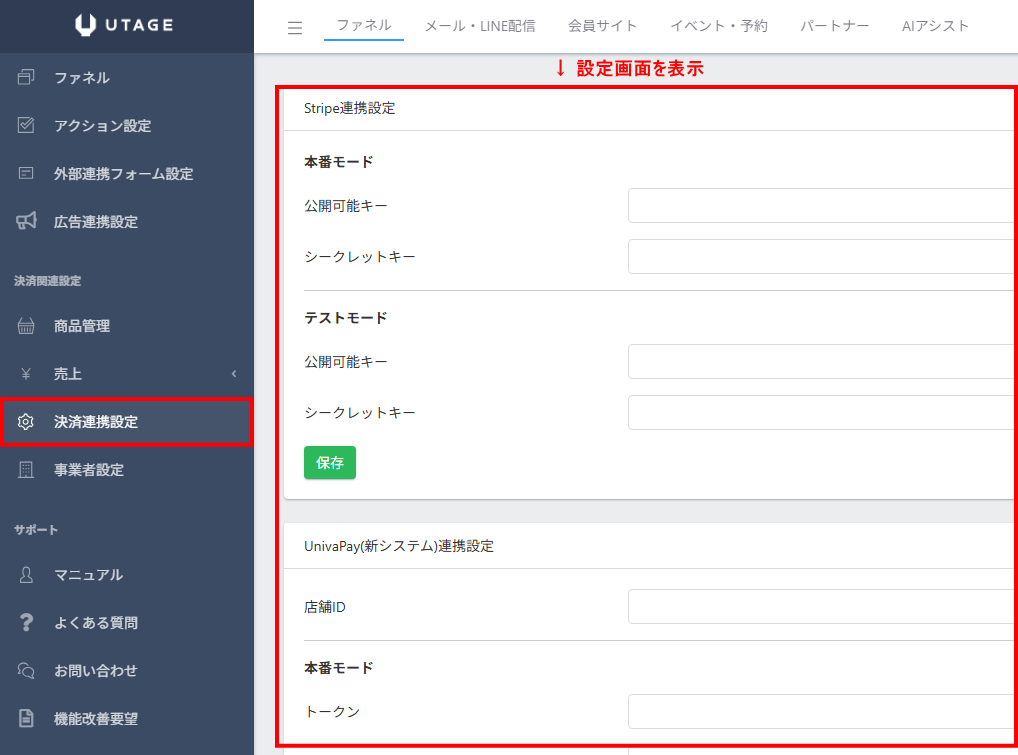Image resolution: width=1018 pixels, height=755 pixels.
Task: Click the 事業者設定 building icon
Action: coord(27,470)
